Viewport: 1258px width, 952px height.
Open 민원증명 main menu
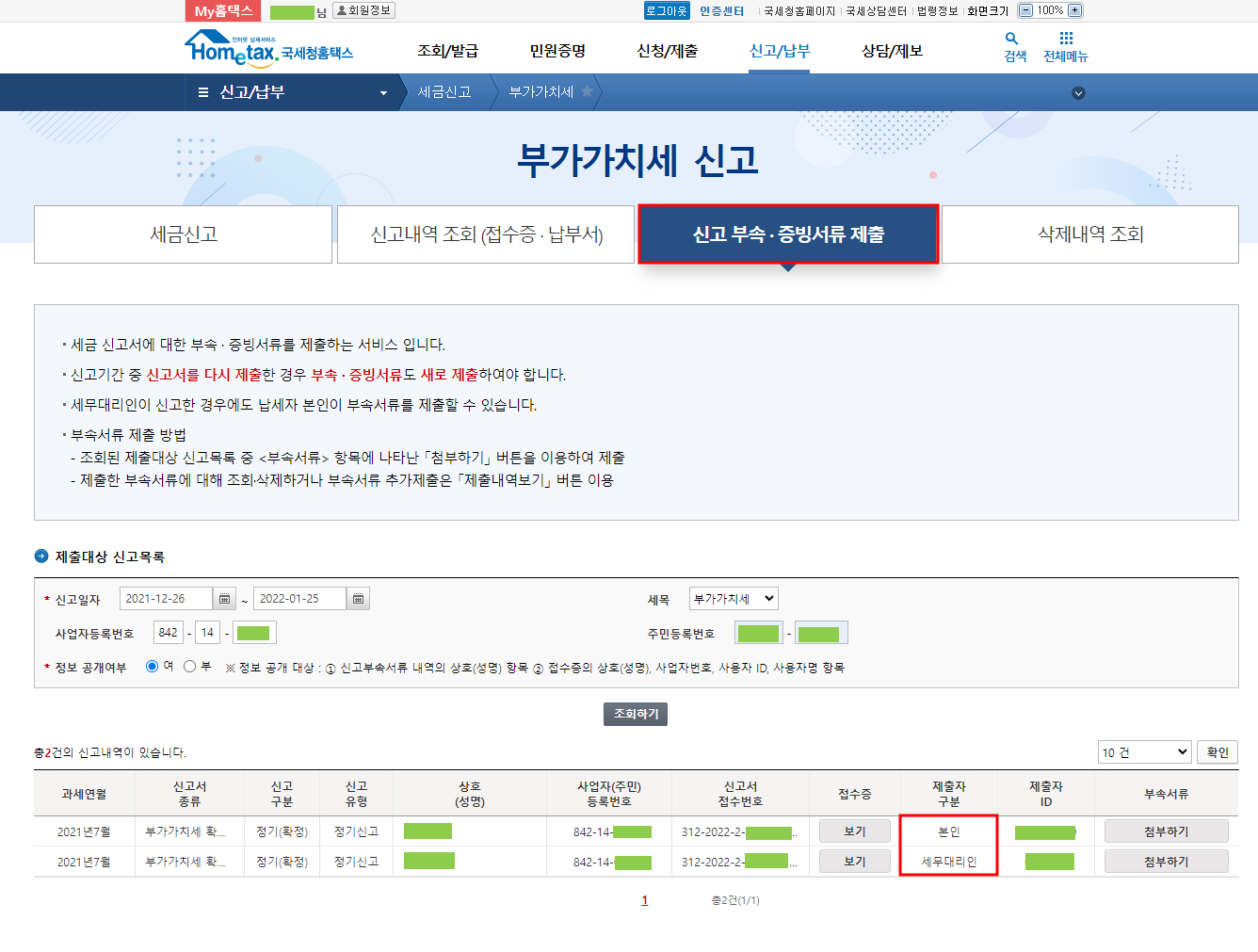pyautogui.click(x=557, y=51)
